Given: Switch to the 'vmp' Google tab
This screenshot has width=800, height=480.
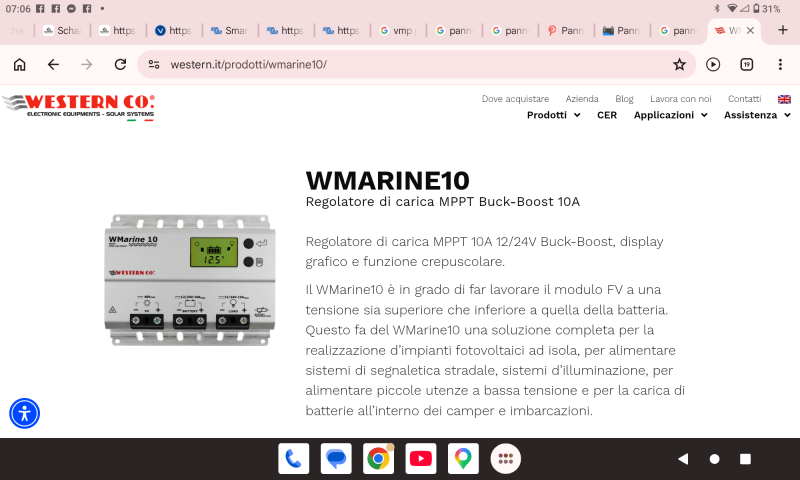Looking at the screenshot, I should tap(398, 31).
